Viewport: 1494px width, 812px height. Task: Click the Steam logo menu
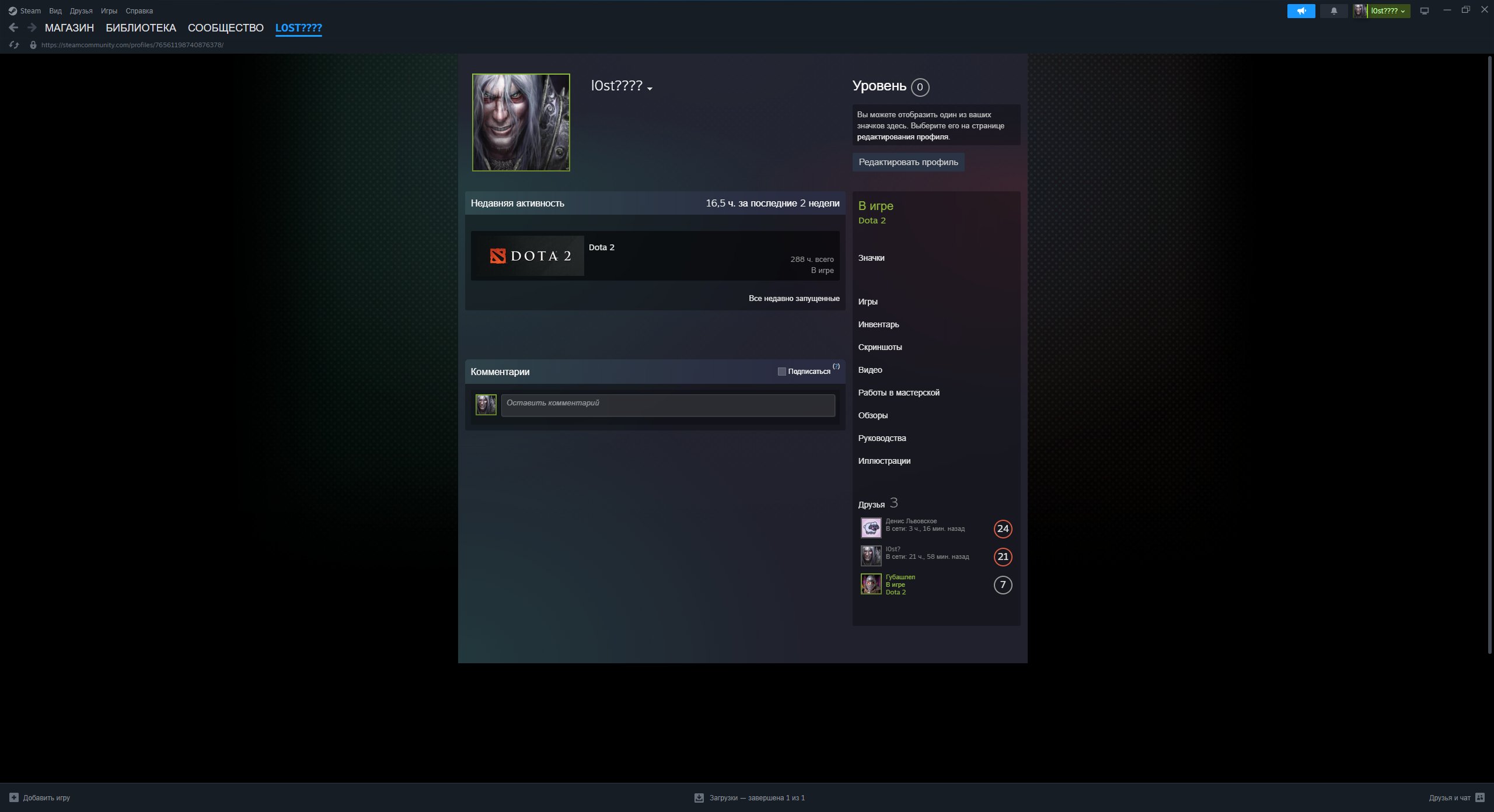point(13,11)
